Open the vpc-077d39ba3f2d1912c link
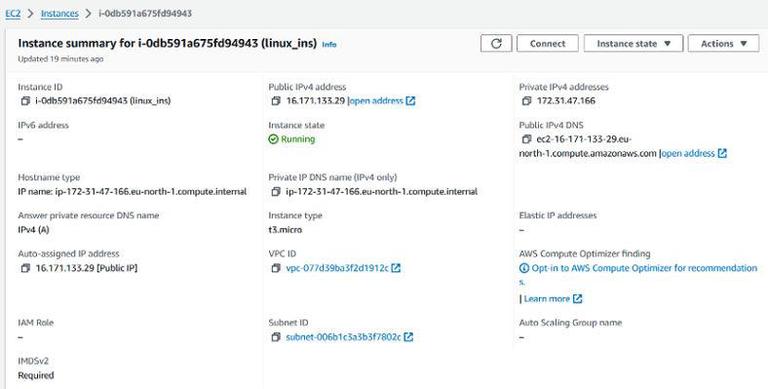 pyautogui.click(x=337, y=268)
